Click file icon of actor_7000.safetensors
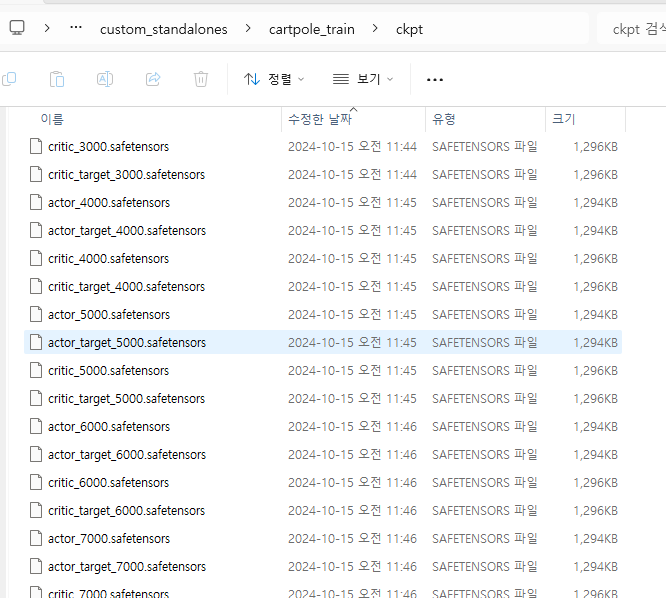Screen dimensions: 666x598 [x=36, y=539]
